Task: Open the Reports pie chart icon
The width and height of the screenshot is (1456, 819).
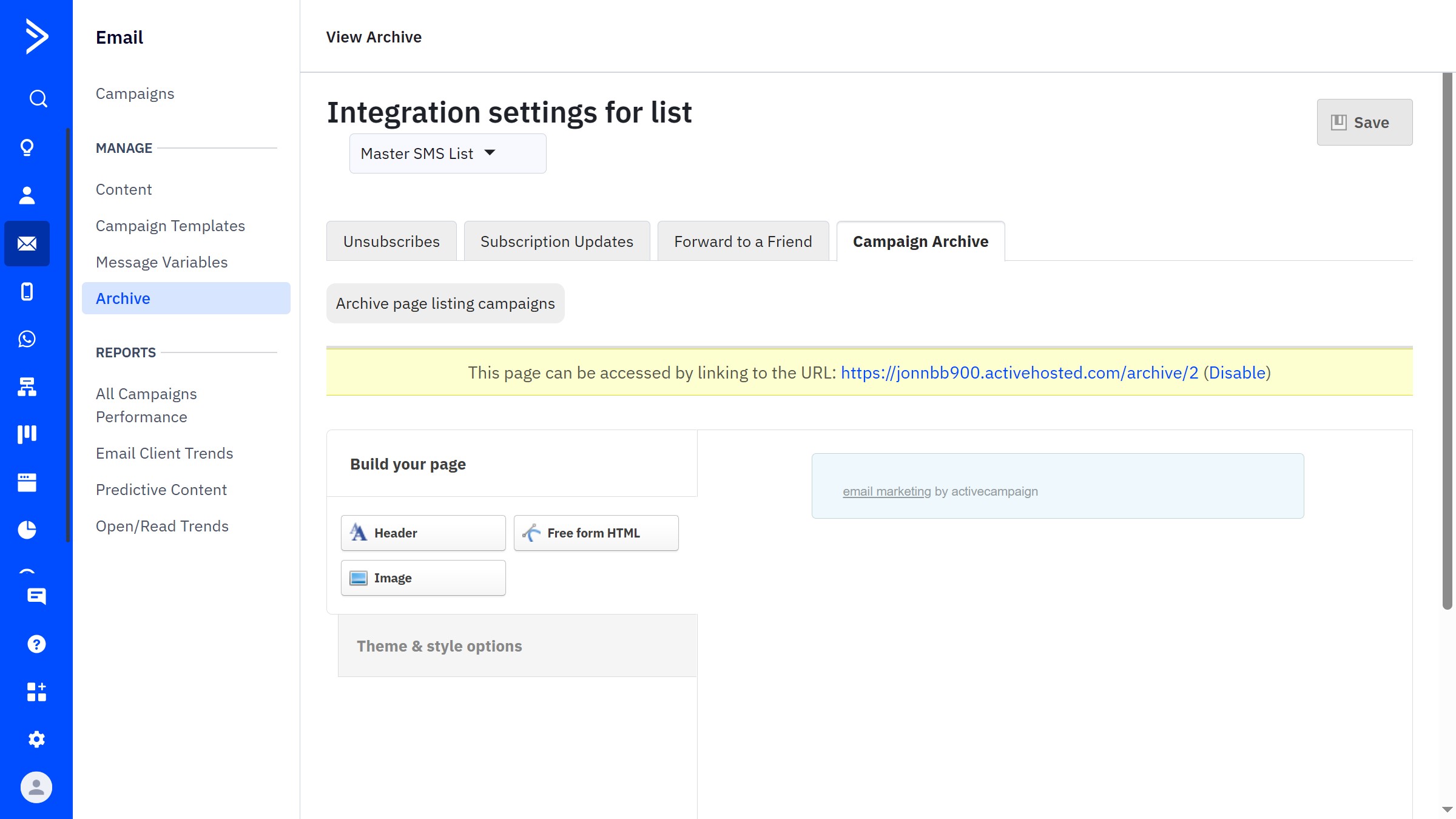Action: coord(27,530)
